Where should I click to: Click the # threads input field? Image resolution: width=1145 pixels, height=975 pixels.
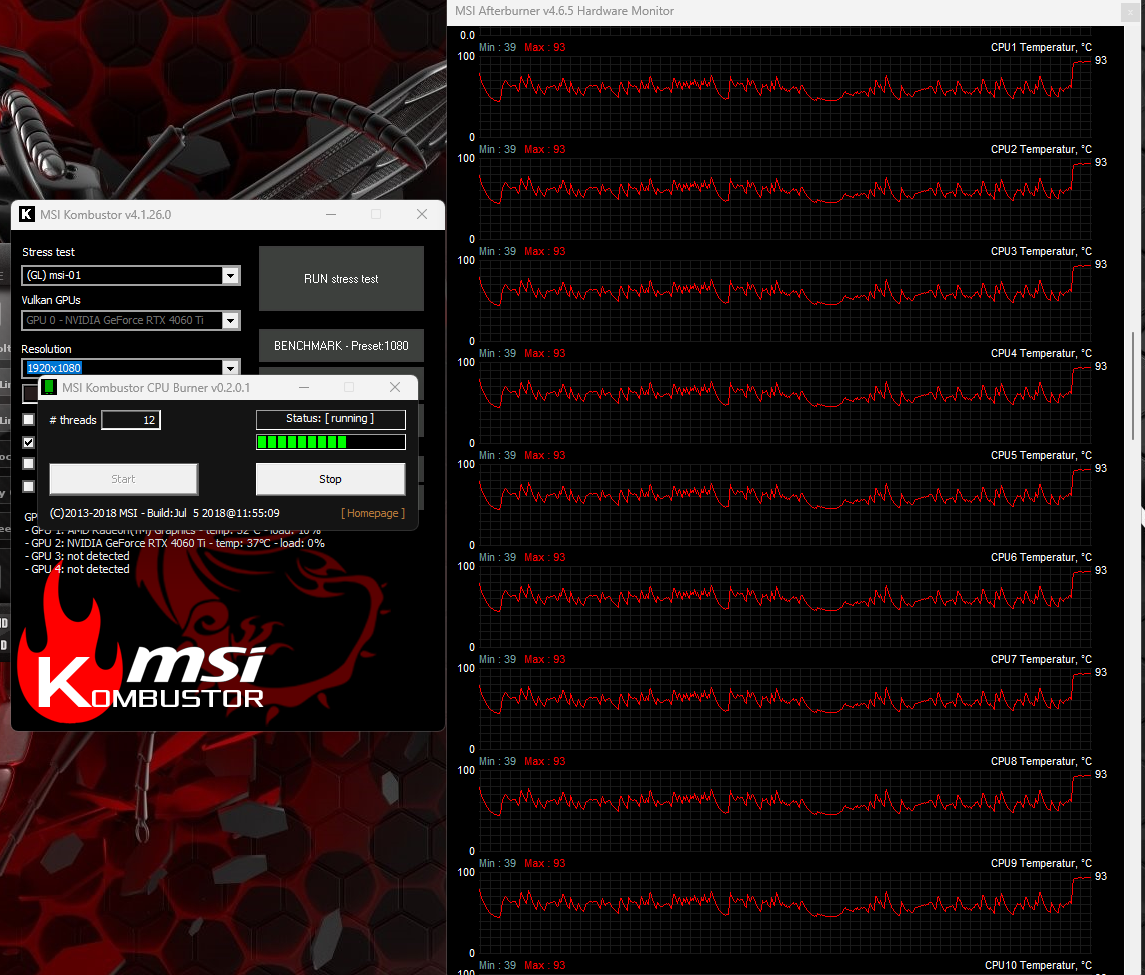(x=131, y=420)
